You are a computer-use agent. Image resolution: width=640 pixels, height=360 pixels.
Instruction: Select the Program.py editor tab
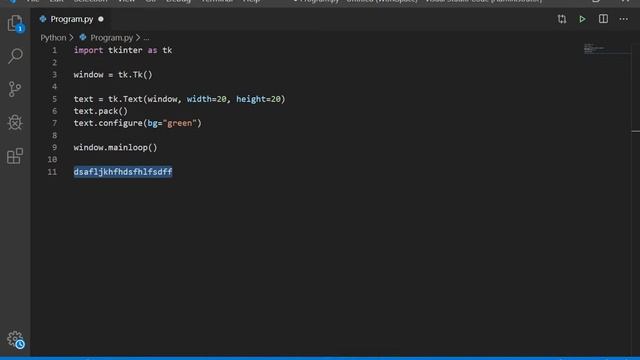click(x=71, y=19)
